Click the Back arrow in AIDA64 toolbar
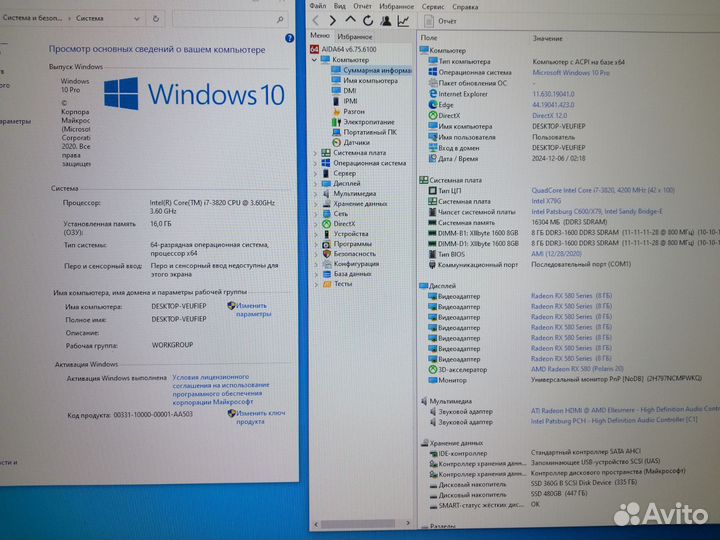720x540 pixels. (317, 20)
